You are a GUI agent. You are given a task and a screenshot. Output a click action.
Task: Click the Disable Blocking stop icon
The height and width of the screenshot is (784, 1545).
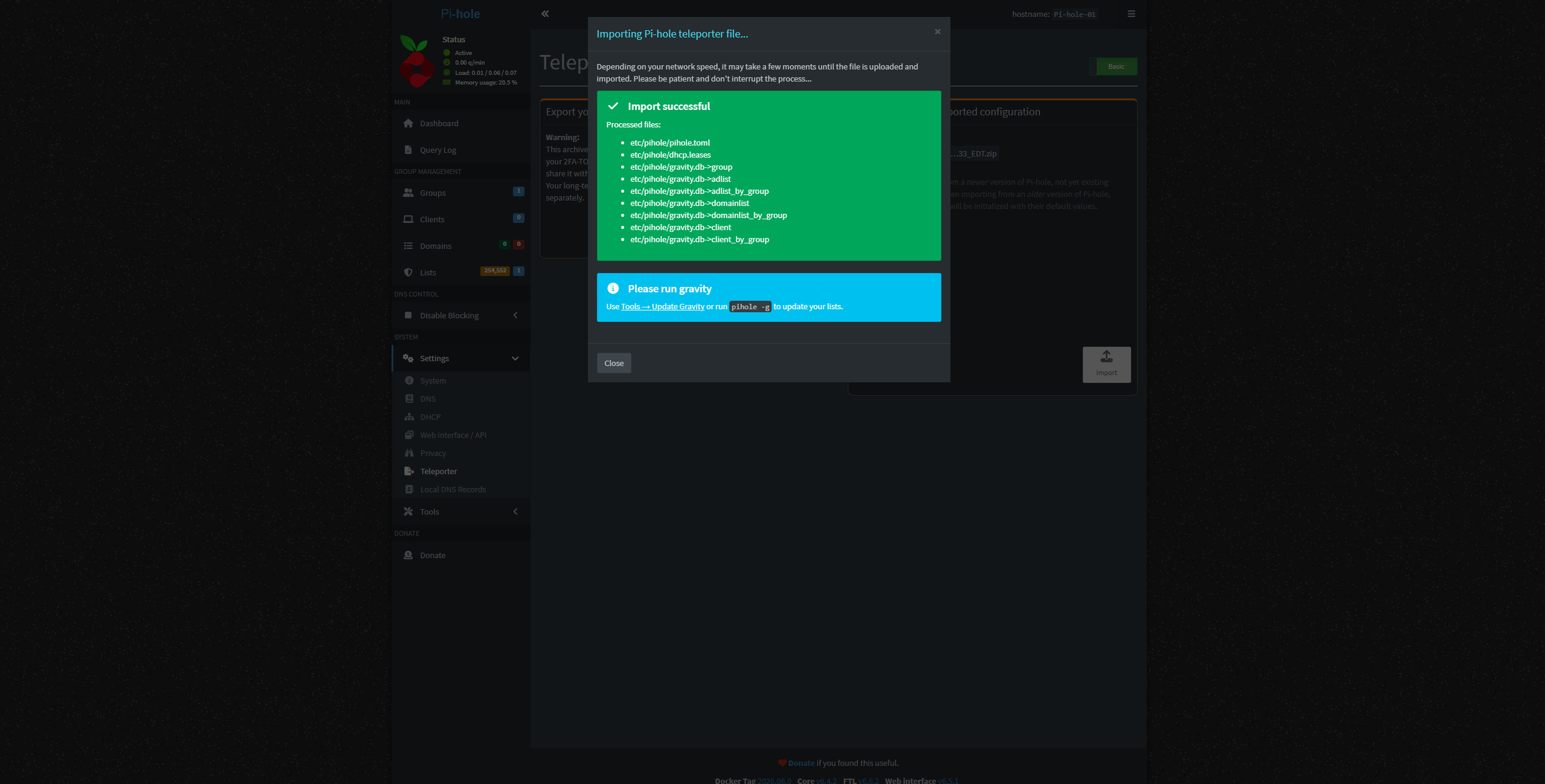click(408, 315)
